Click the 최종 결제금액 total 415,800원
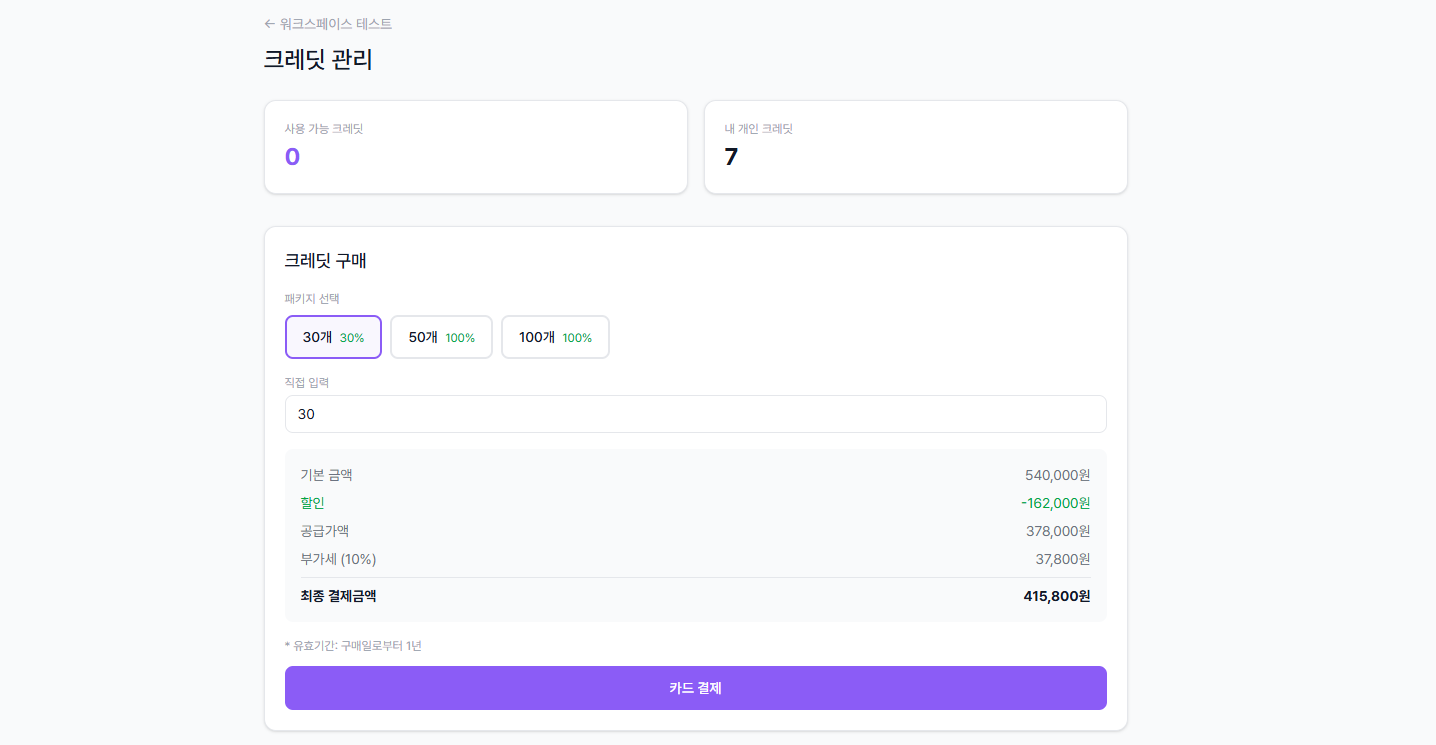 click(1056, 596)
